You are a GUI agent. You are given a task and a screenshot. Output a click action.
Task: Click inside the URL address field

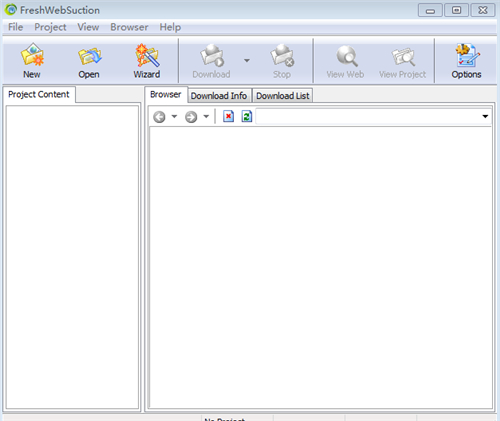pos(368,116)
